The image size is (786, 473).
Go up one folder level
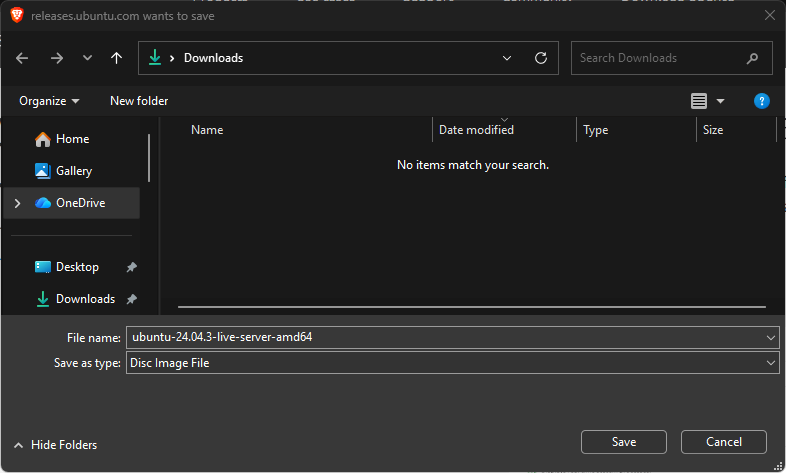point(117,58)
